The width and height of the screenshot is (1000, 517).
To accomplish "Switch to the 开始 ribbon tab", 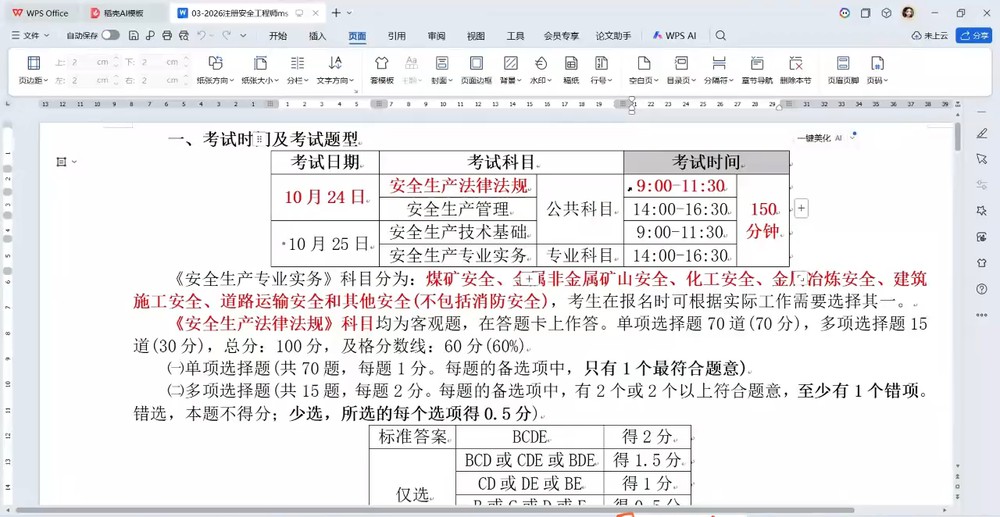I will (278, 36).
